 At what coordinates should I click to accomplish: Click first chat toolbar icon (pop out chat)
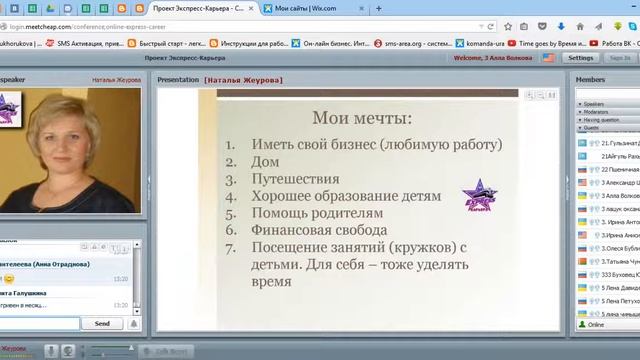tap(84, 247)
